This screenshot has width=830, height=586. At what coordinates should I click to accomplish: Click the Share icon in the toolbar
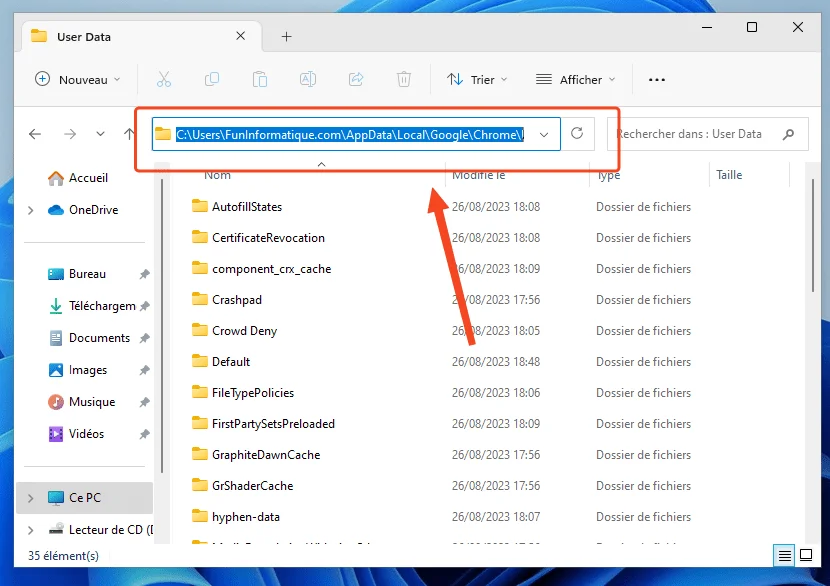[356, 79]
